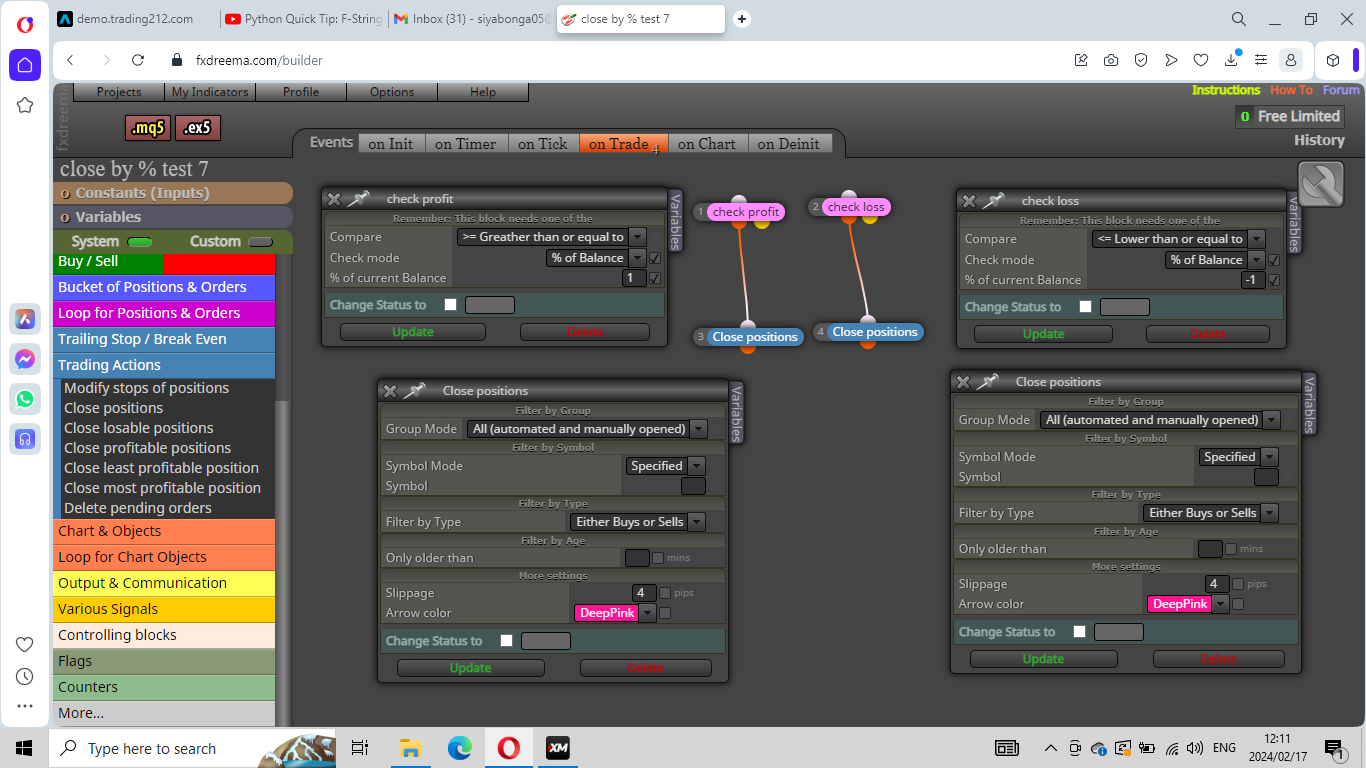Open XM app from the taskbar
The image size is (1366, 768).
[x=558, y=748]
